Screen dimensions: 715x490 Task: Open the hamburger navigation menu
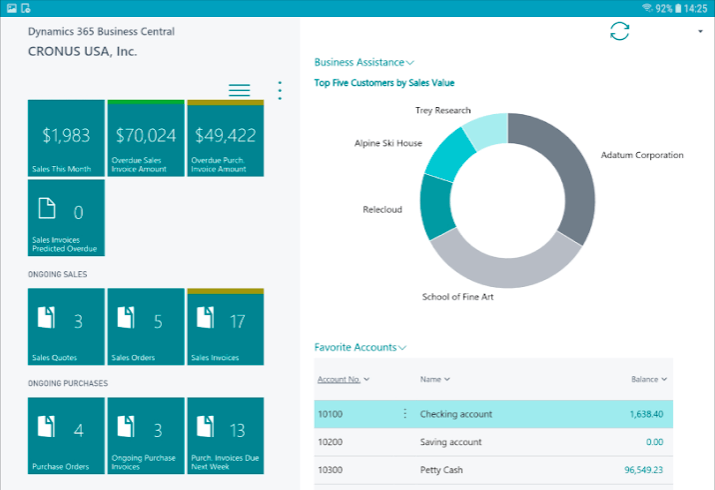point(239,90)
